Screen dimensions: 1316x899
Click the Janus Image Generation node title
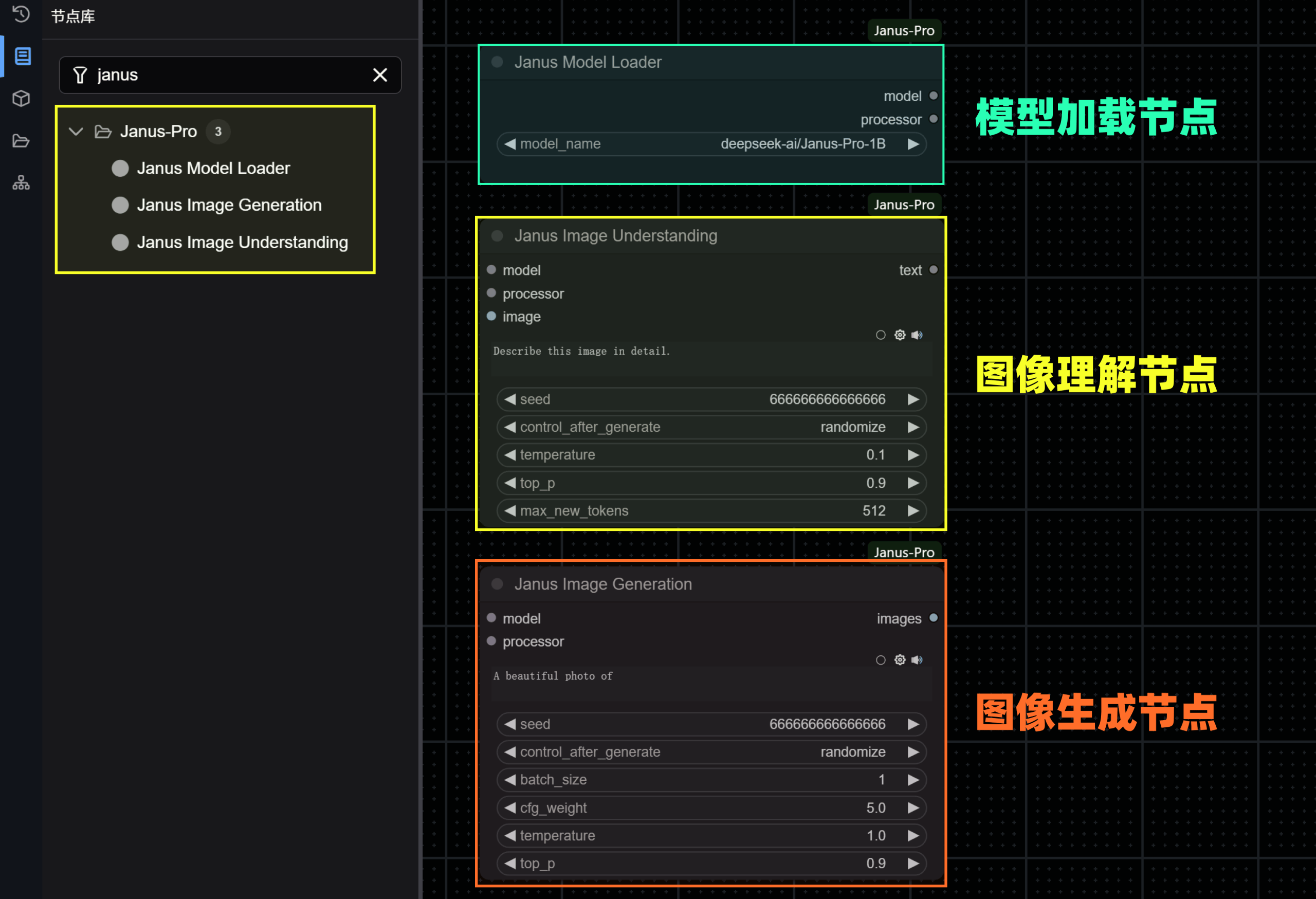click(x=603, y=584)
